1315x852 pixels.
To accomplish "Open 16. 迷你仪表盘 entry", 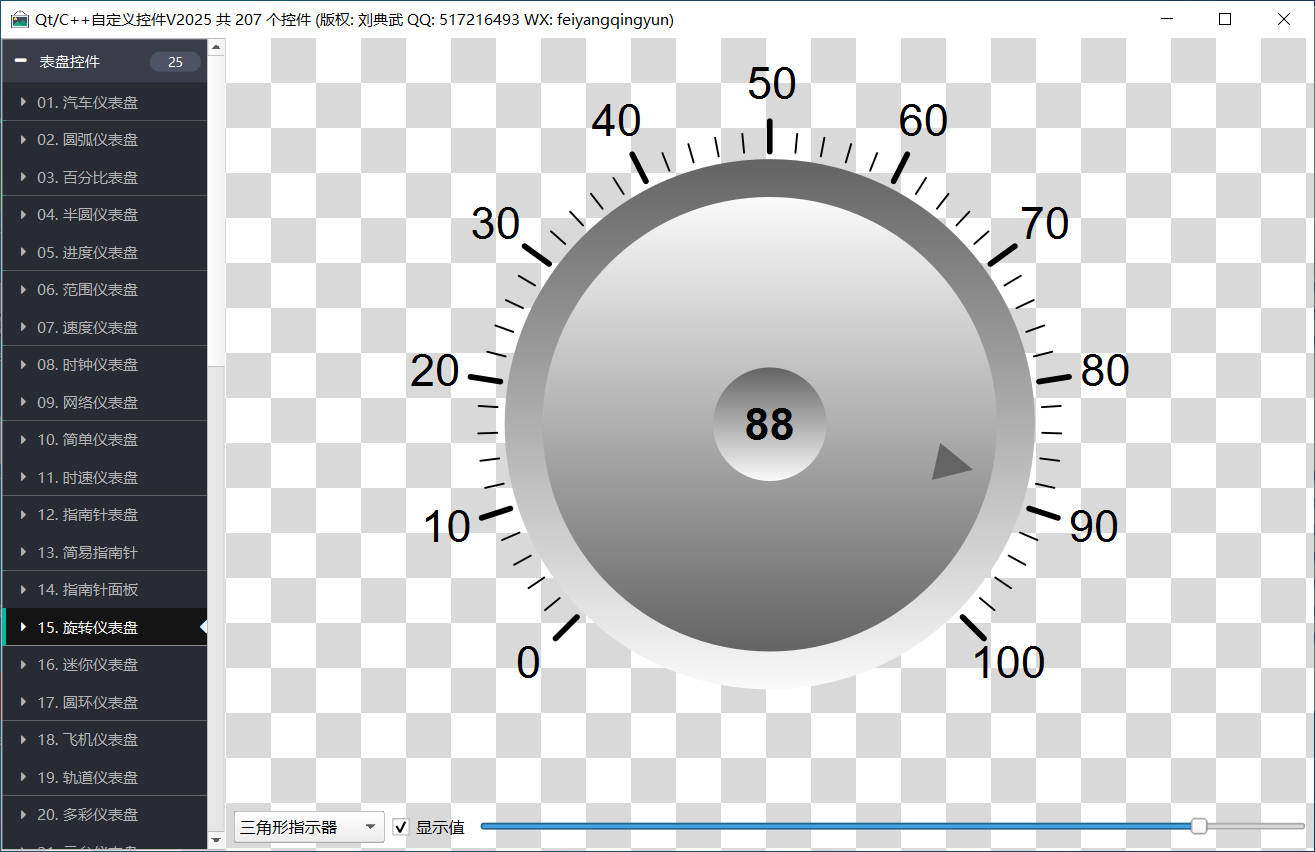I will [104, 665].
